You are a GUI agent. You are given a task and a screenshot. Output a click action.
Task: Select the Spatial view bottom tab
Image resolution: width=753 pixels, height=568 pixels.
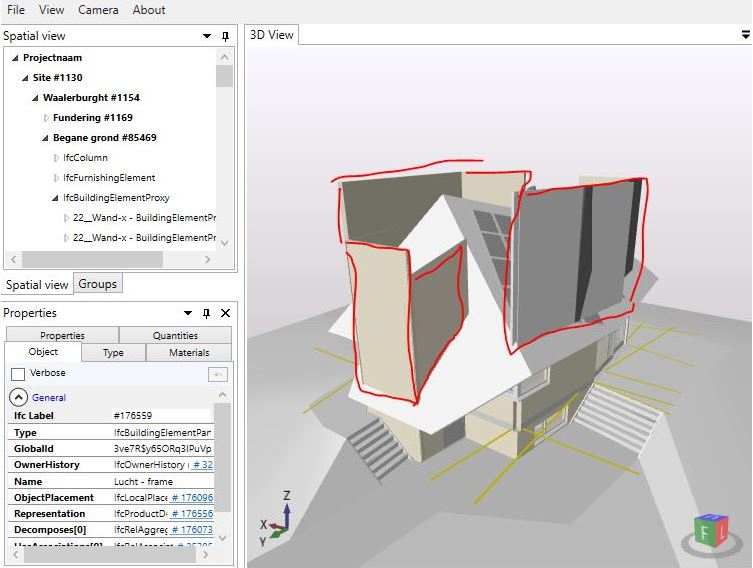coord(37,285)
